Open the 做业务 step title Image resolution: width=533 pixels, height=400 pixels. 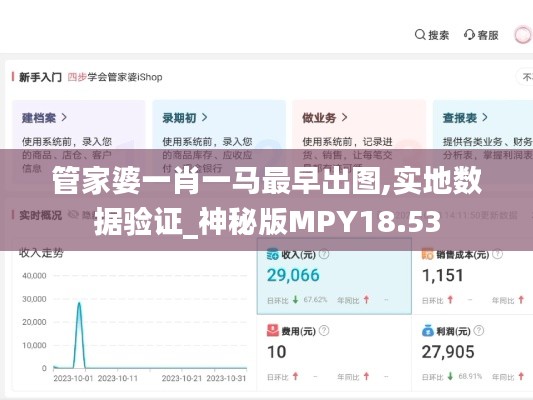[x=319, y=118]
